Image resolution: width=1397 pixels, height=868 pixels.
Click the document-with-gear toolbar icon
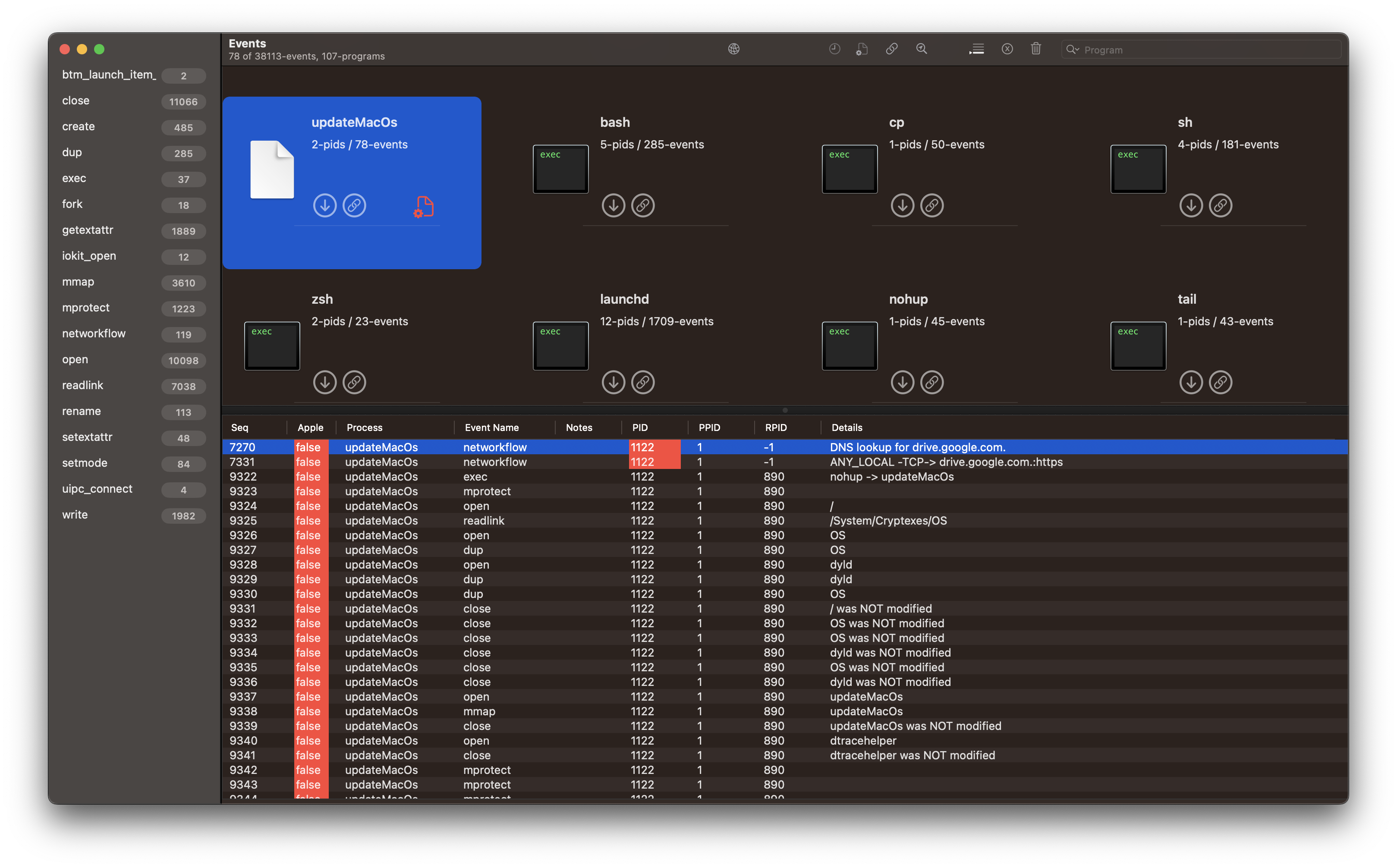coord(862,49)
